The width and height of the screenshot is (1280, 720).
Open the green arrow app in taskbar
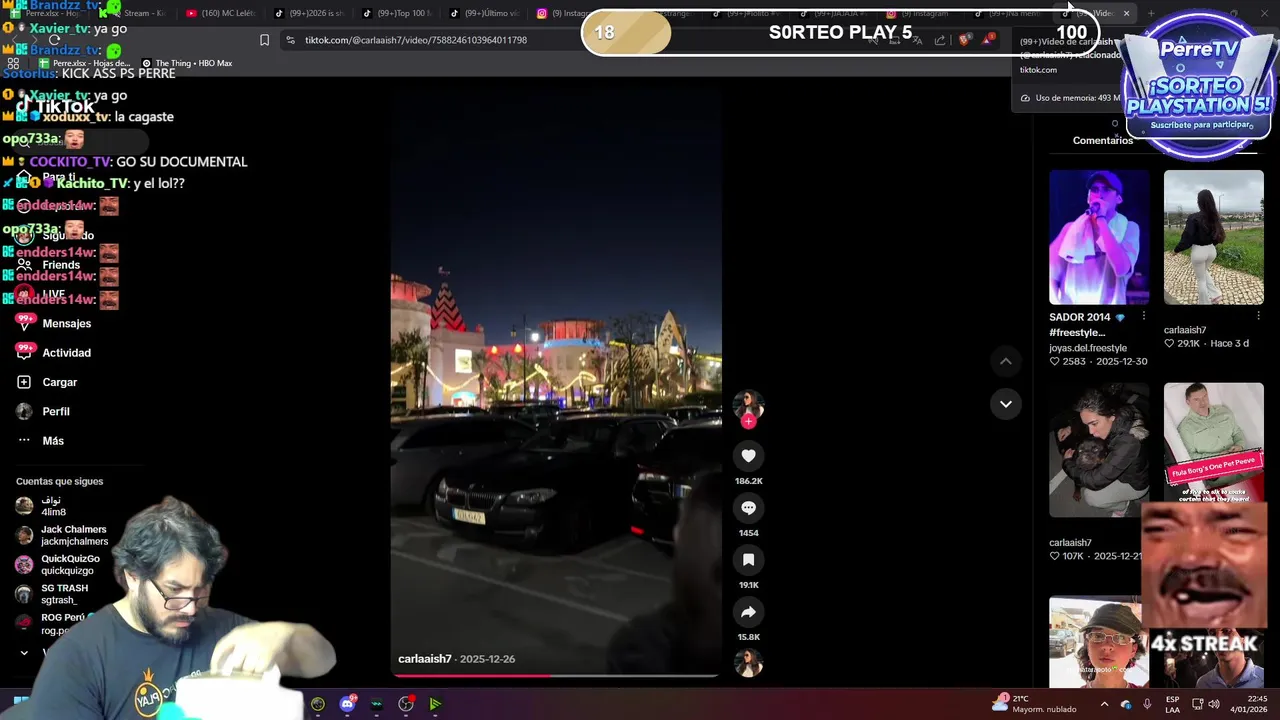pyautogui.click(x=435, y=704)
